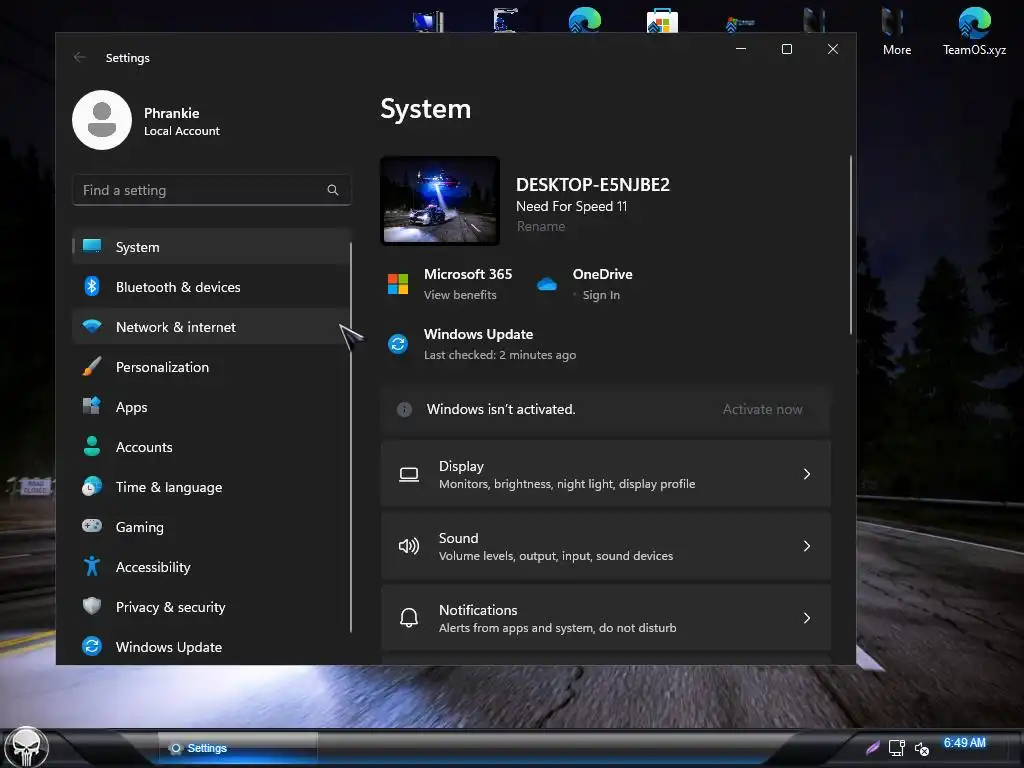Screen dimensions: 1024x768
Task: Click Rename under the PC name
Action: (x=541, y=227)
